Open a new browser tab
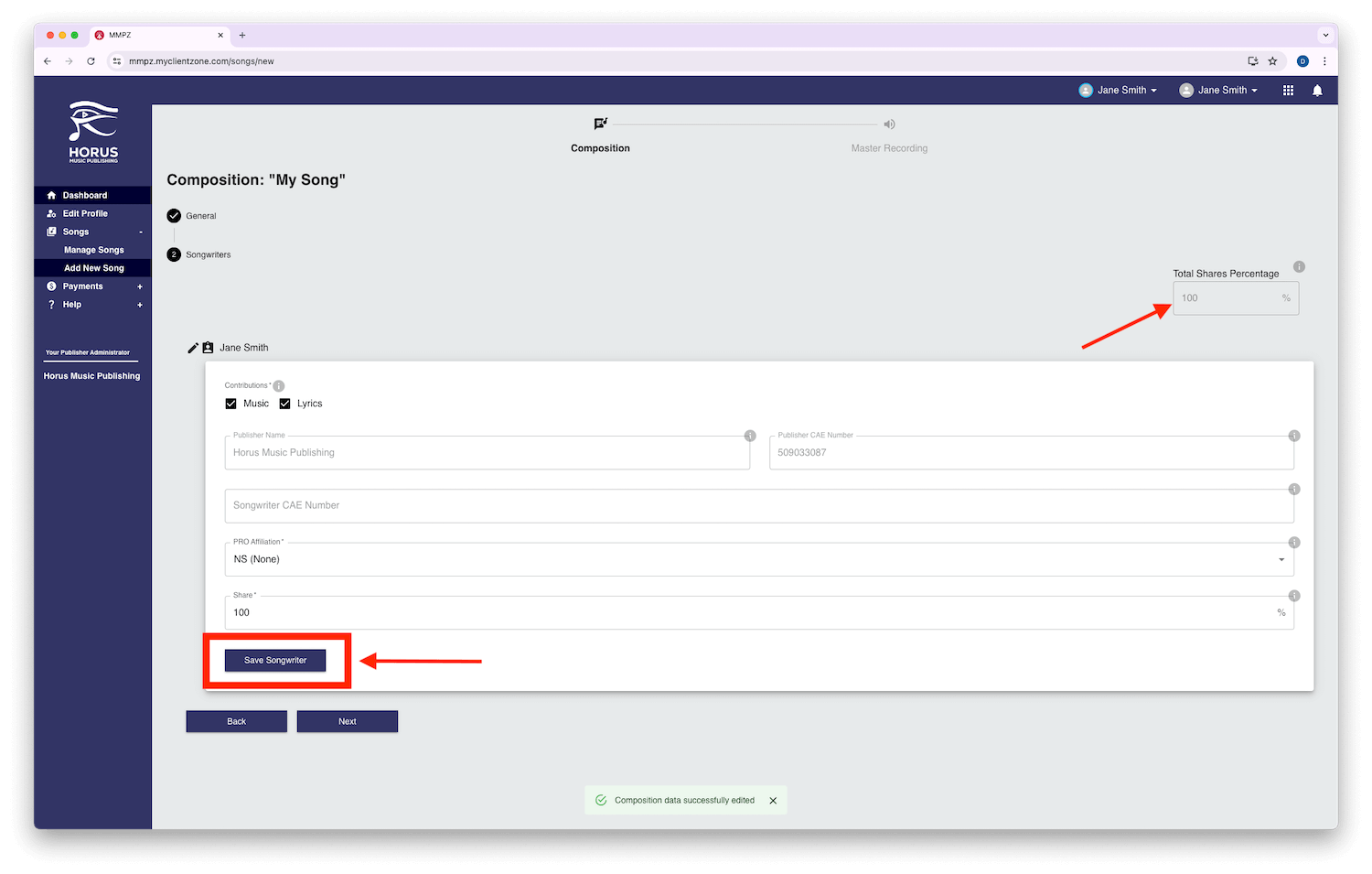Image resolution: width=1372 pixels, height=874 pixels. [x=242, y=35]
